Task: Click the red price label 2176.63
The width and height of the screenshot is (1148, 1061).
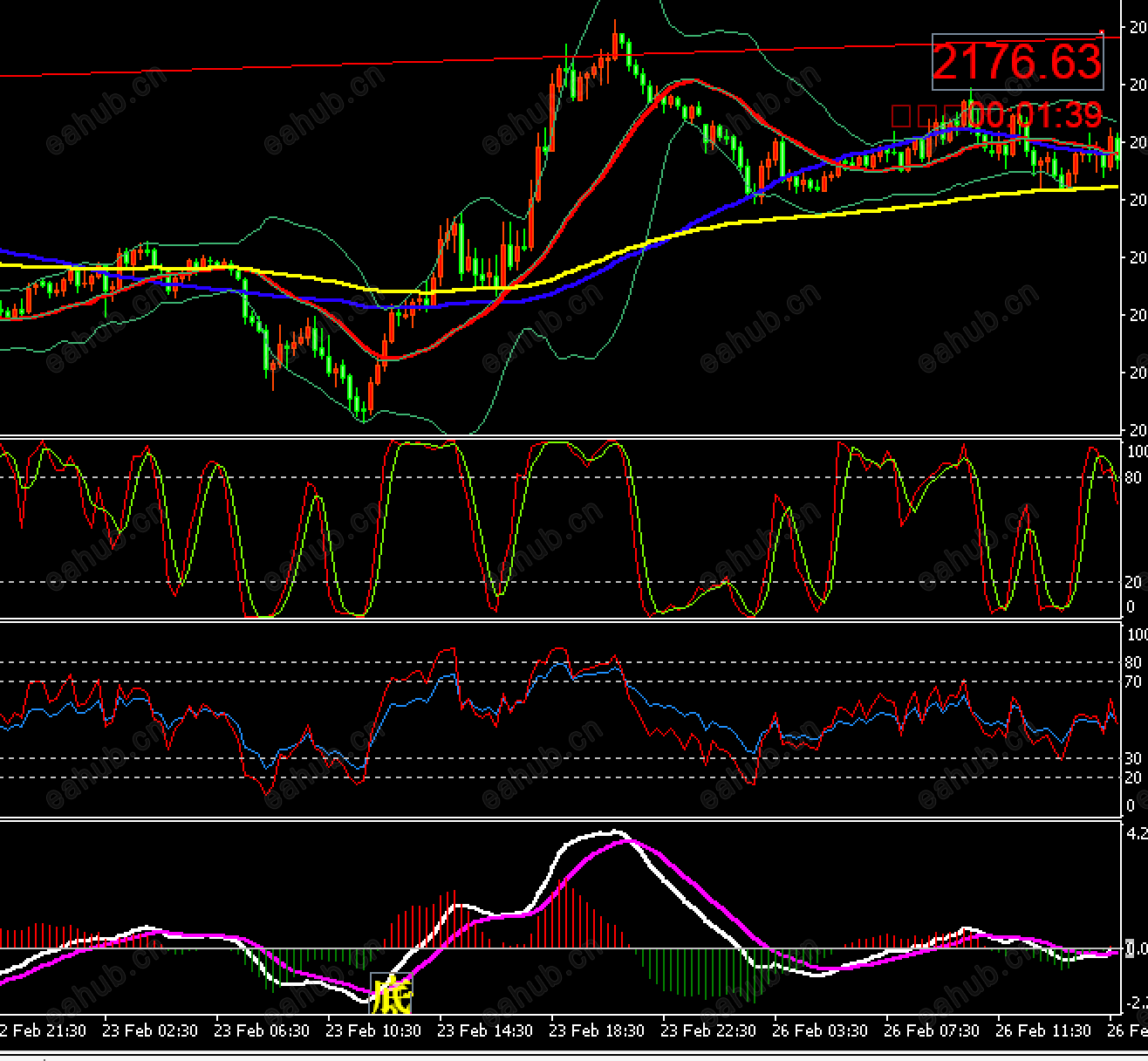Action: [x=1017, y=62]
